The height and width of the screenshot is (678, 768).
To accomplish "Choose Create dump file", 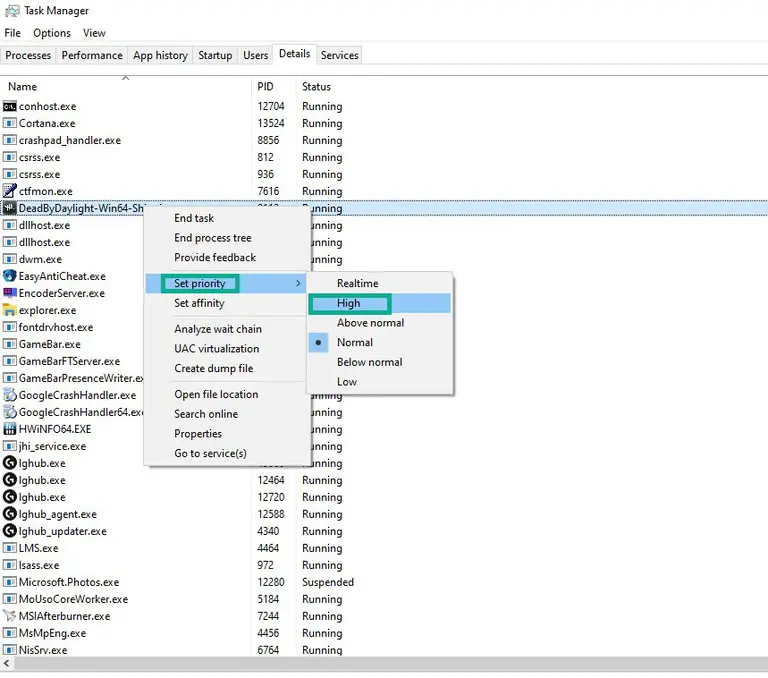I will click(227, 368).
